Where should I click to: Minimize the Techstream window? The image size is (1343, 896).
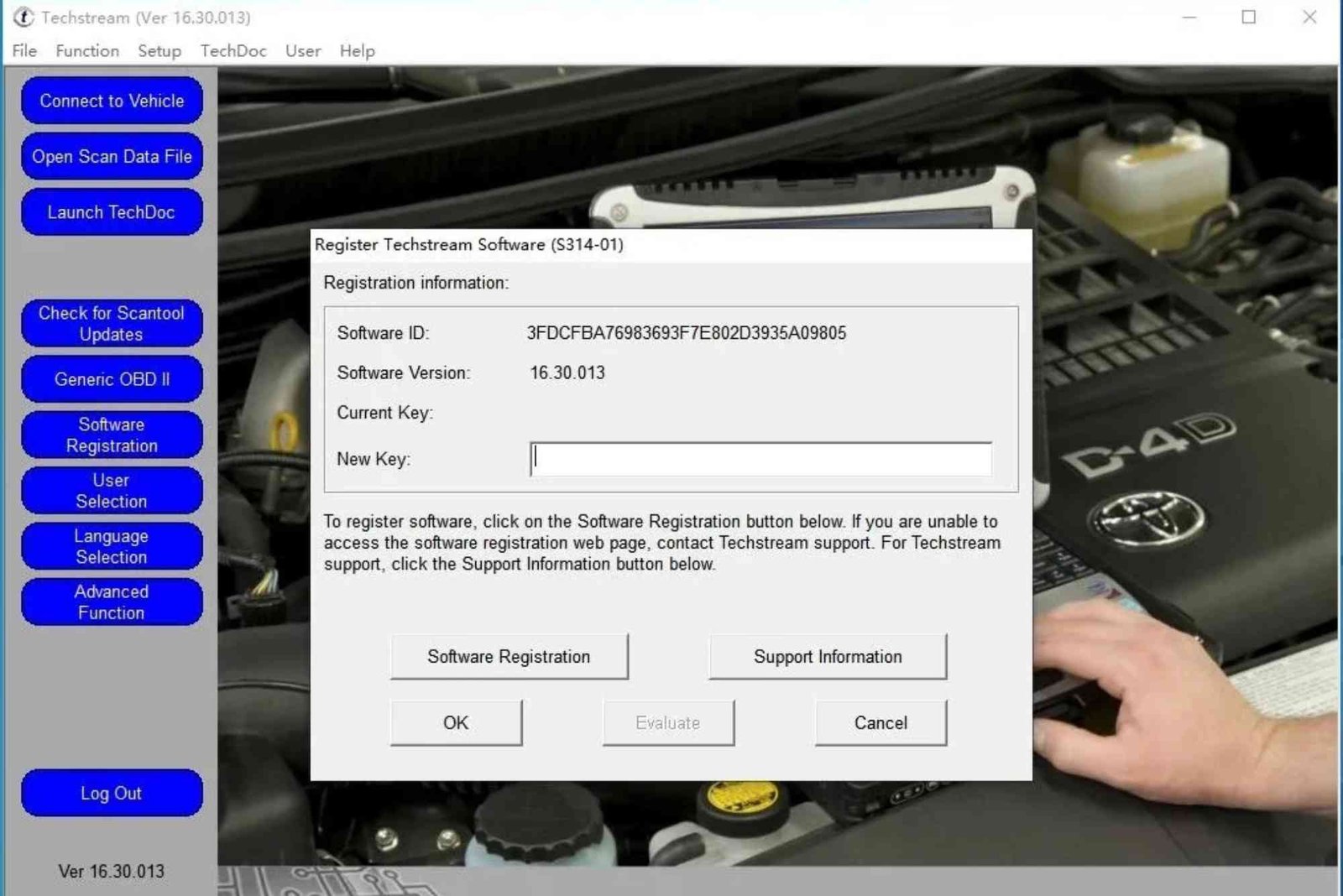click(1189, 17)
